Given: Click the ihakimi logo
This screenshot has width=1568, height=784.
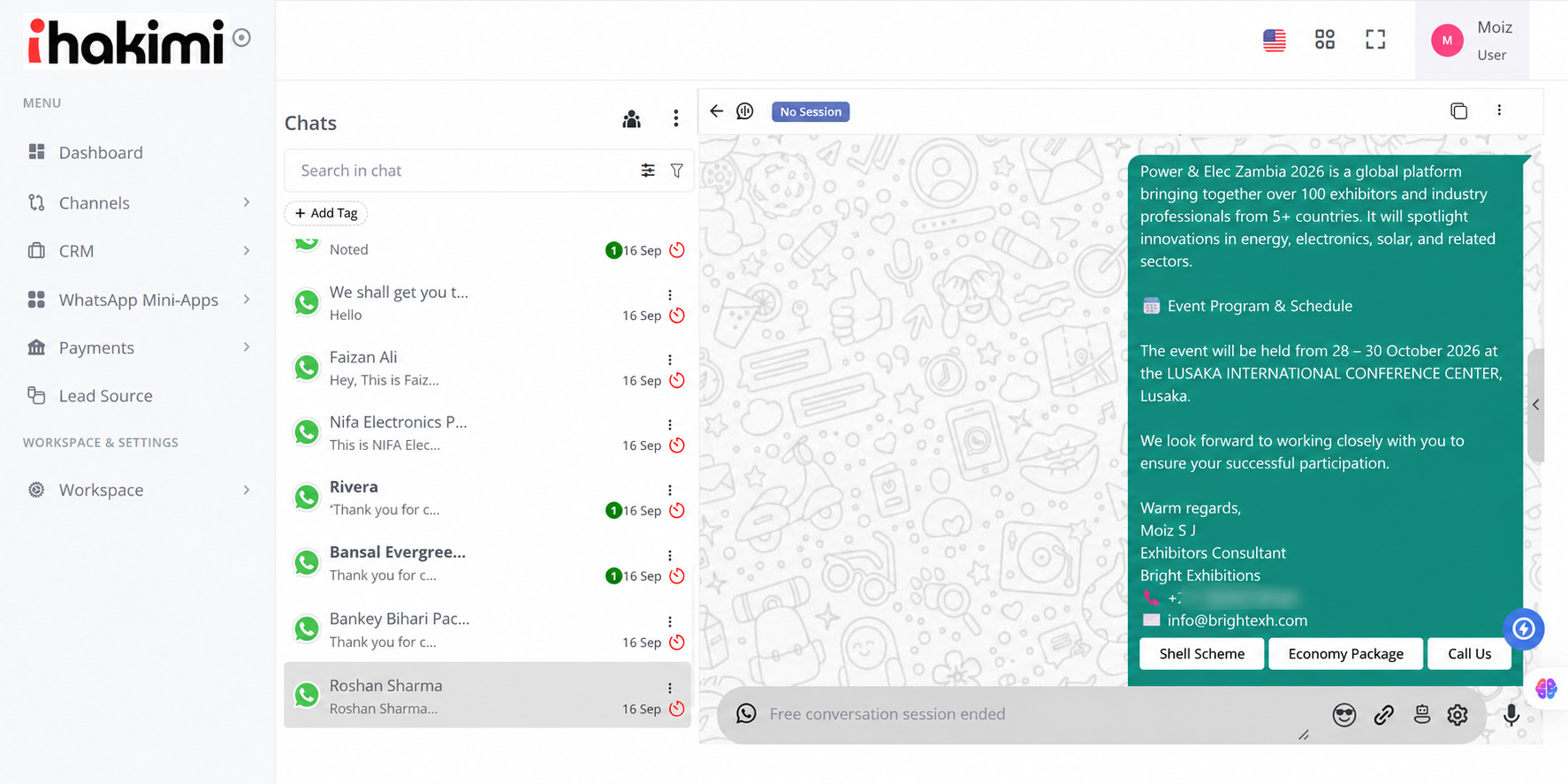Looking at the screenshot, I should click(x=126, y=41).
